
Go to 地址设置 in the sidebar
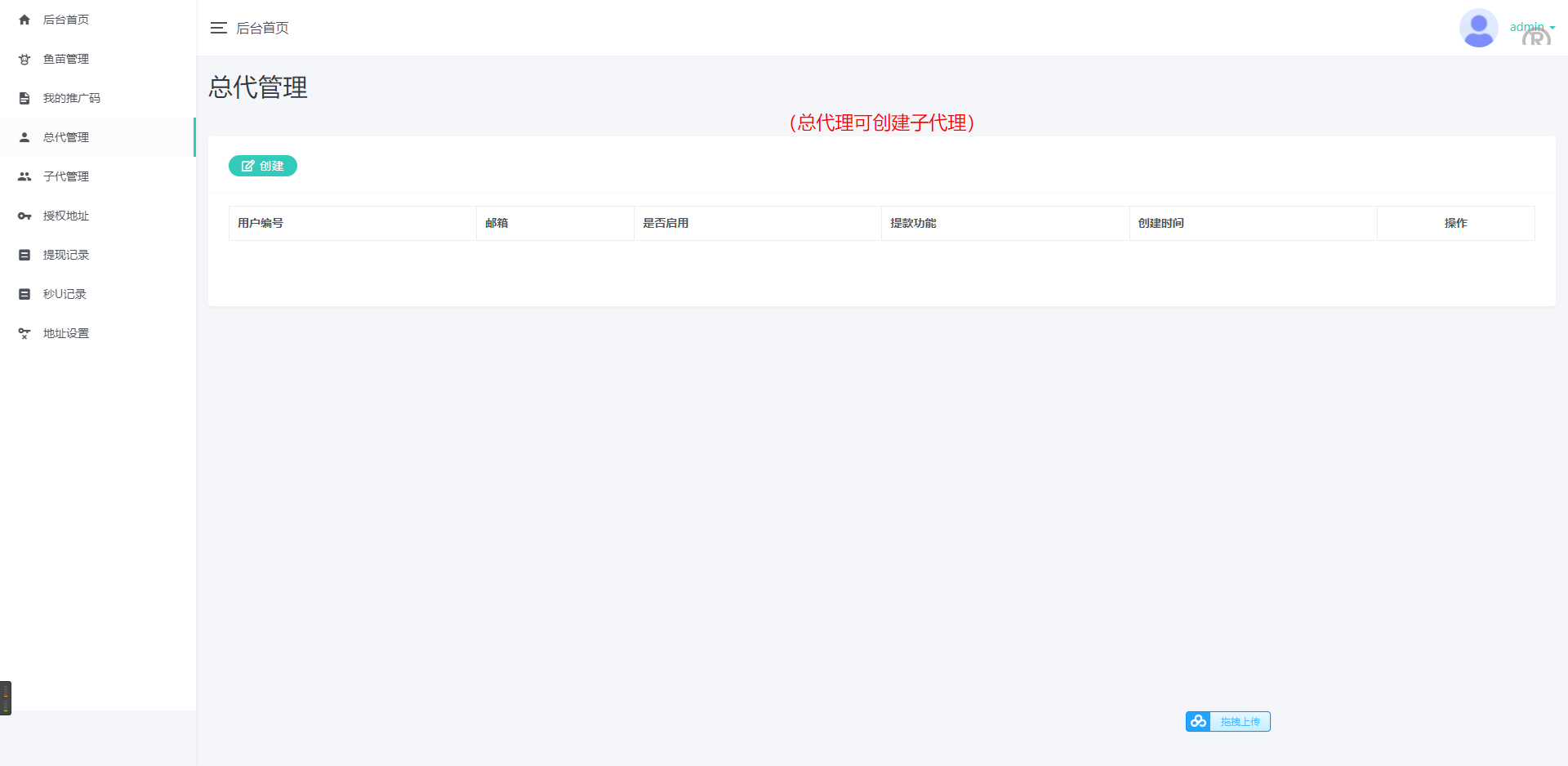point(66,333)
